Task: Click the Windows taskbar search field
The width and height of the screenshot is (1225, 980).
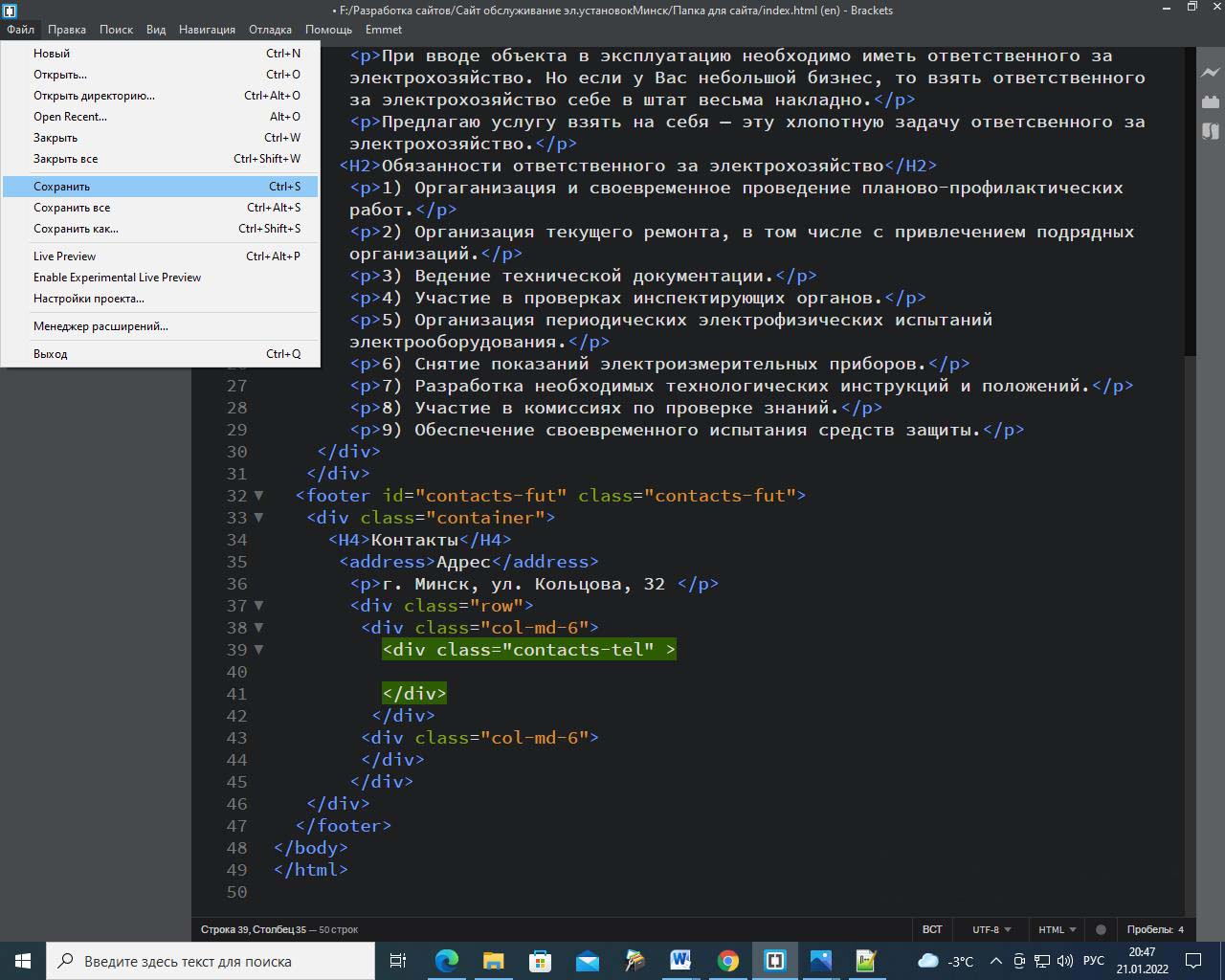Action: (211, 961)
